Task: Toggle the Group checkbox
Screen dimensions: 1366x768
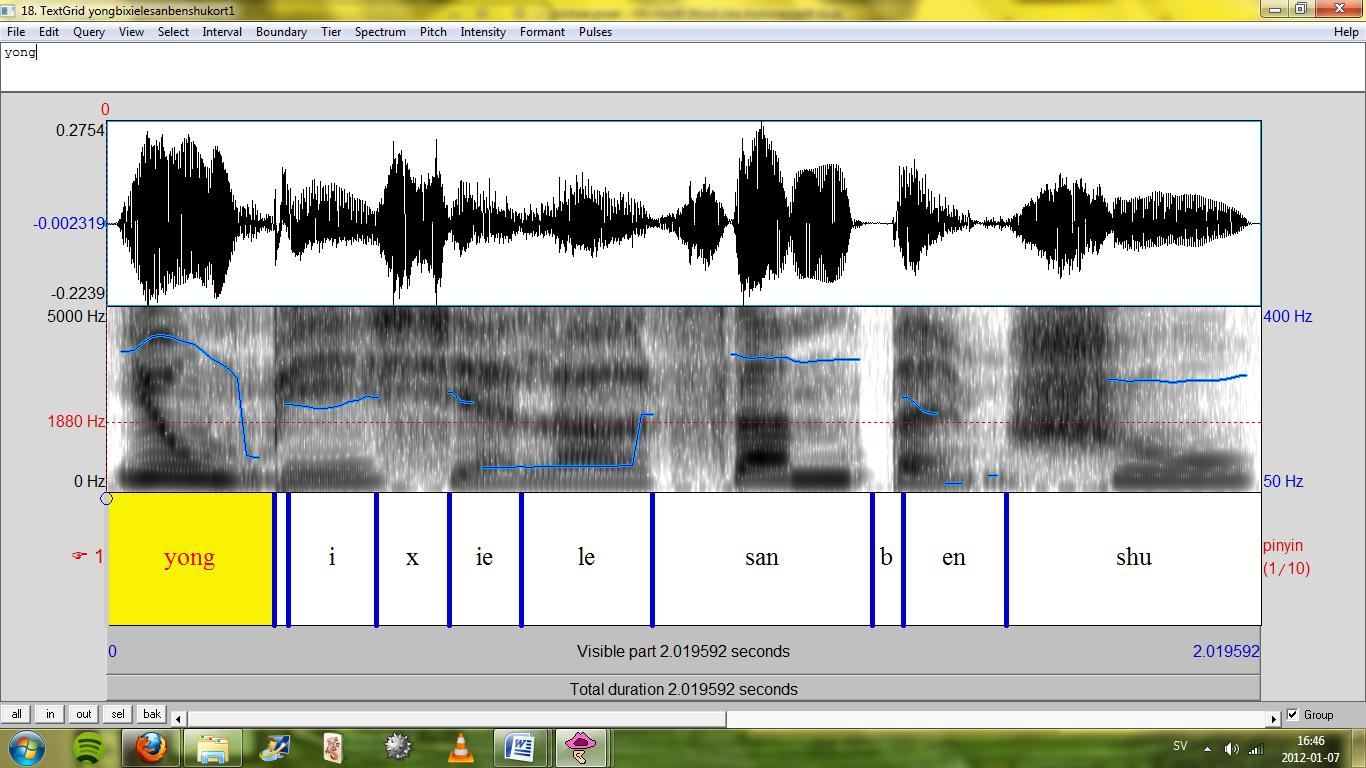Action: coord(1293,714)
